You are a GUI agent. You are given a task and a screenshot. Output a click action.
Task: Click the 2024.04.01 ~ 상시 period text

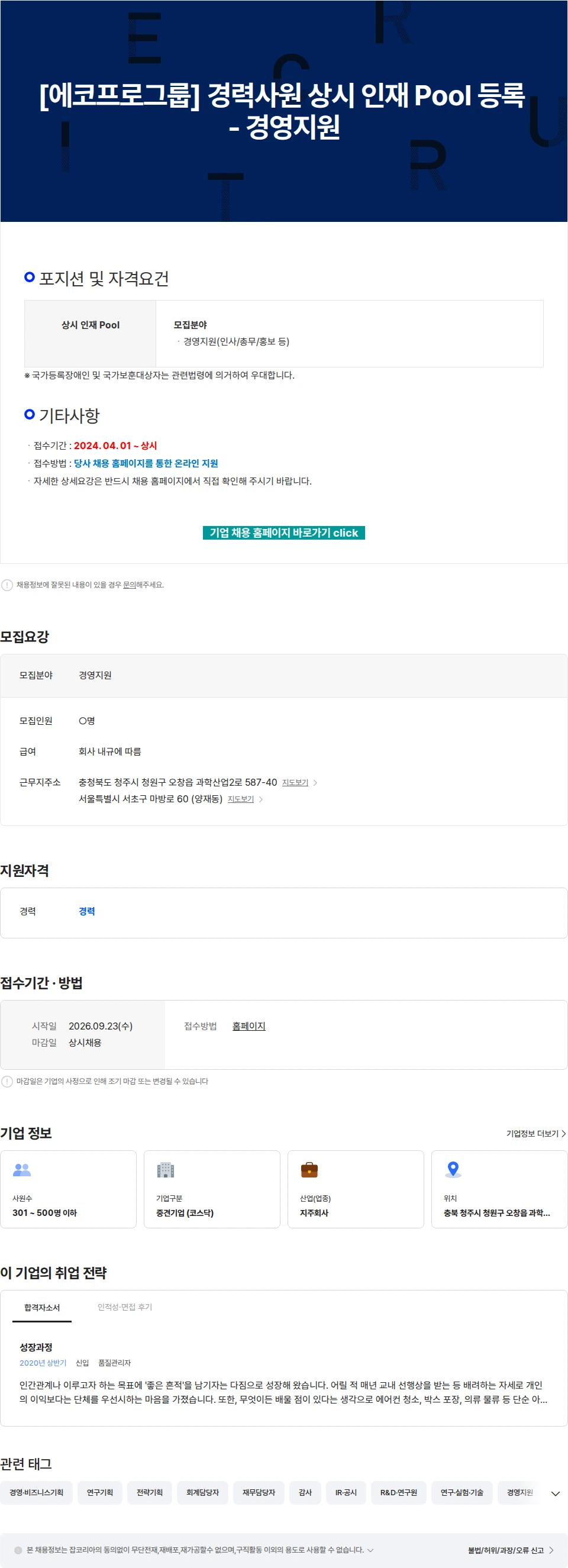tap(115, 446)
